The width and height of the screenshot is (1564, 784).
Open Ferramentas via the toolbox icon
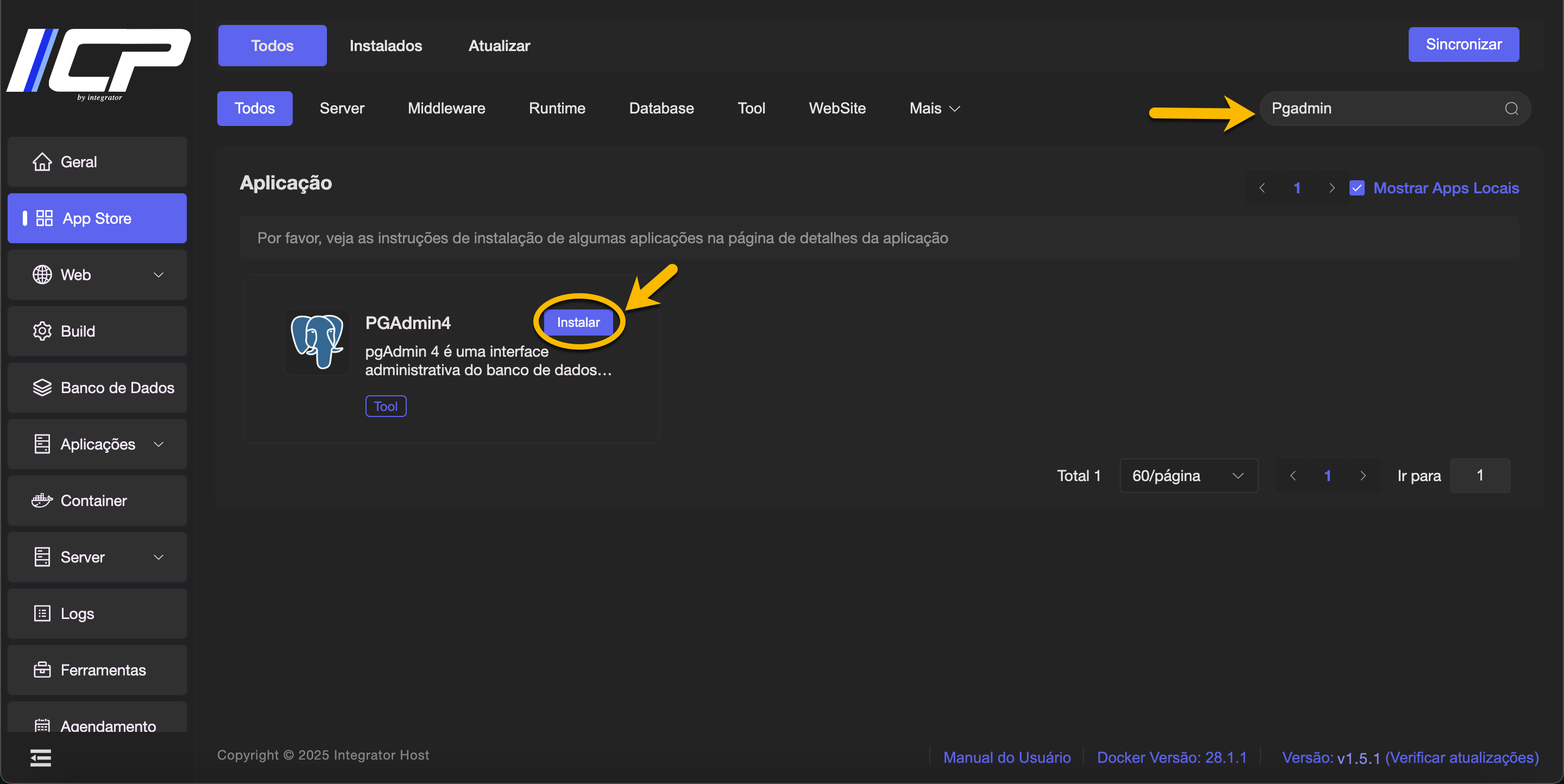(x=42, y=670)
